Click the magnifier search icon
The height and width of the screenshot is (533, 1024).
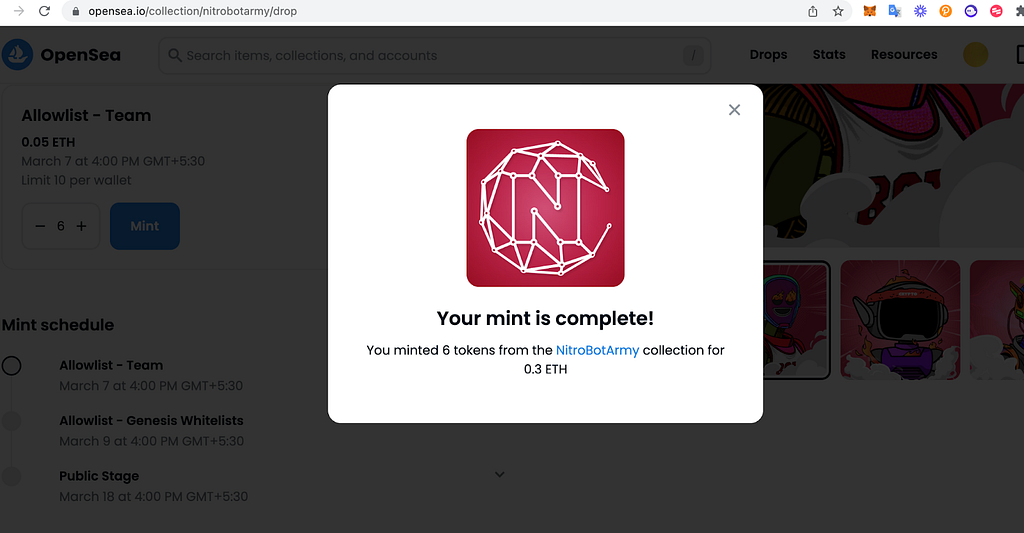(x=174, y=56)
